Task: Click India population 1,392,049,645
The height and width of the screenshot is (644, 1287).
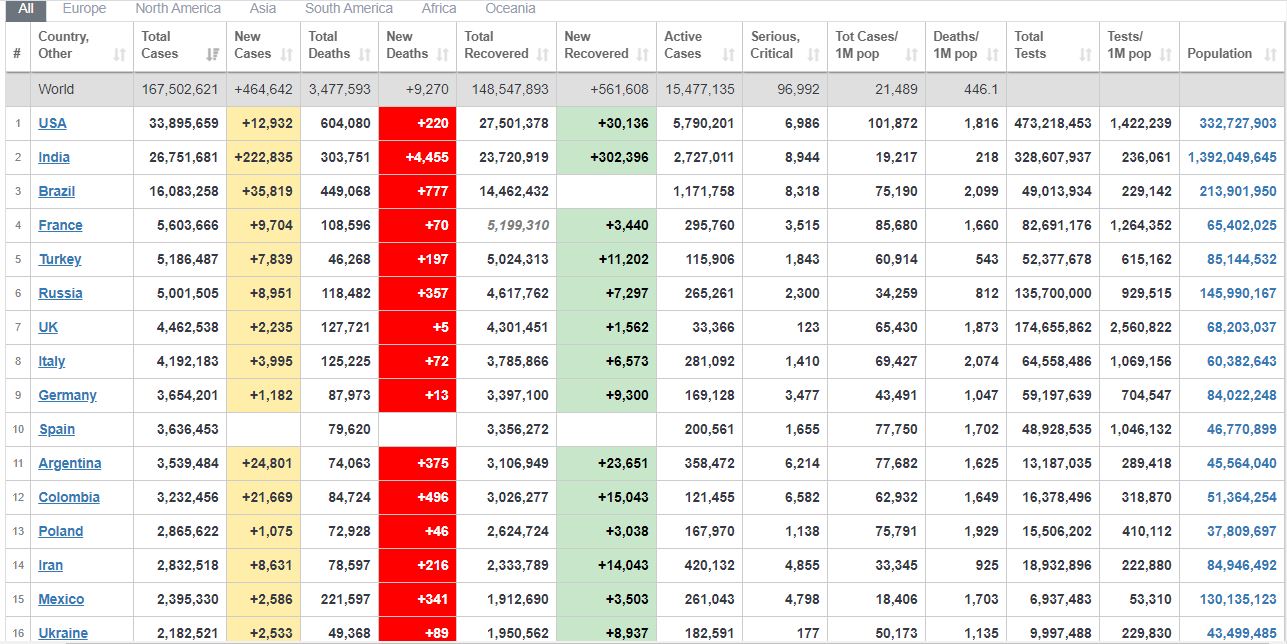Action: (1232, 157)
